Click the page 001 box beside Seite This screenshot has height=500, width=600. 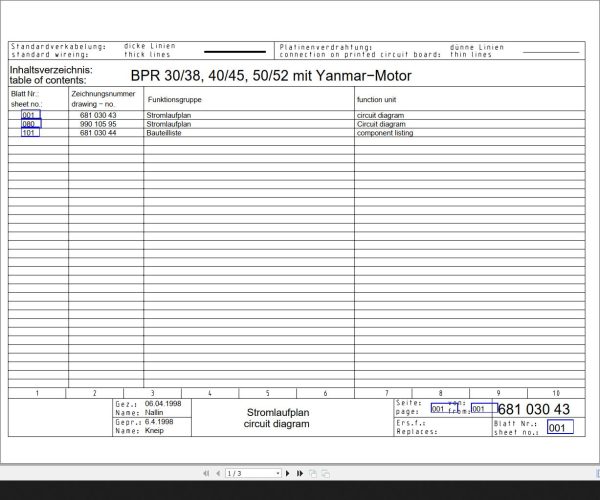click(x=444, y=409)
